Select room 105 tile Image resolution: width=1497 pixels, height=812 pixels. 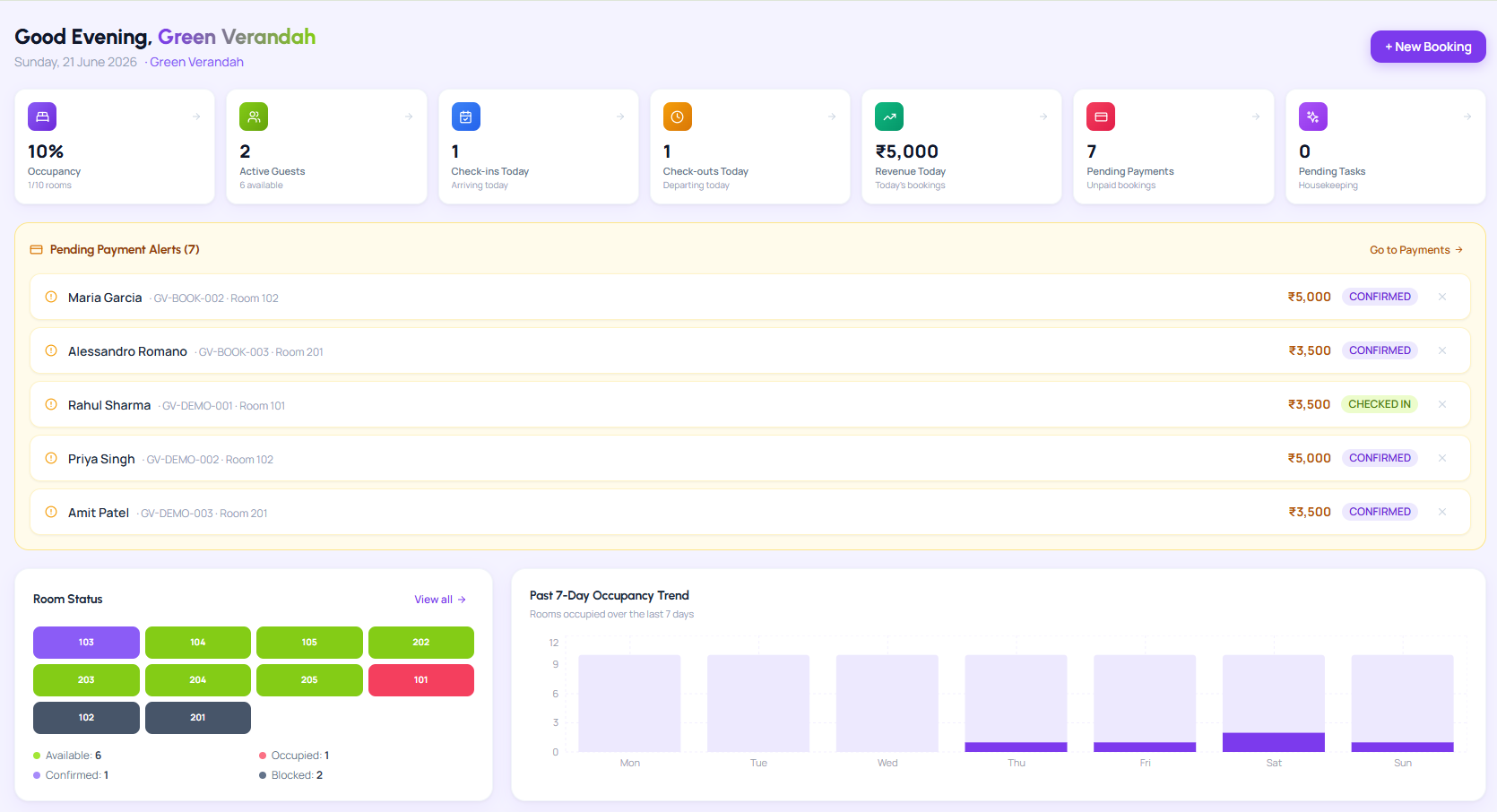309,643
